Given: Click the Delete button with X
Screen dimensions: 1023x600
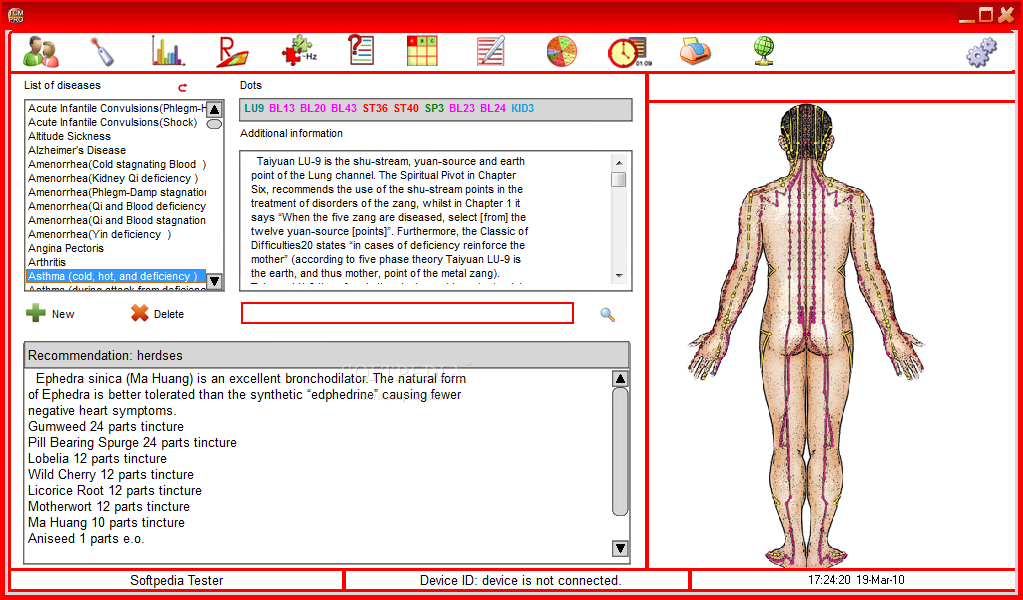Looking at the screenshot, I should click(x=157, y=314).
